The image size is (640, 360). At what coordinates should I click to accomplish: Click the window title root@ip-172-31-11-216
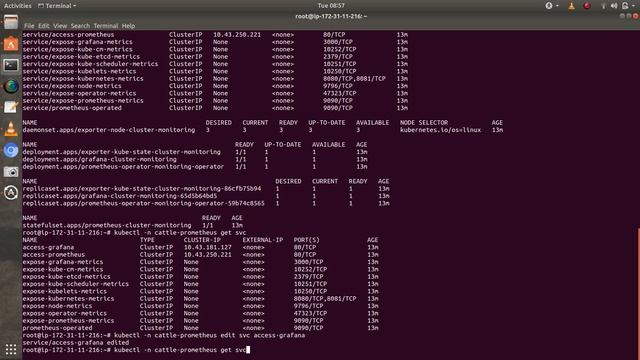click(331, 16)
